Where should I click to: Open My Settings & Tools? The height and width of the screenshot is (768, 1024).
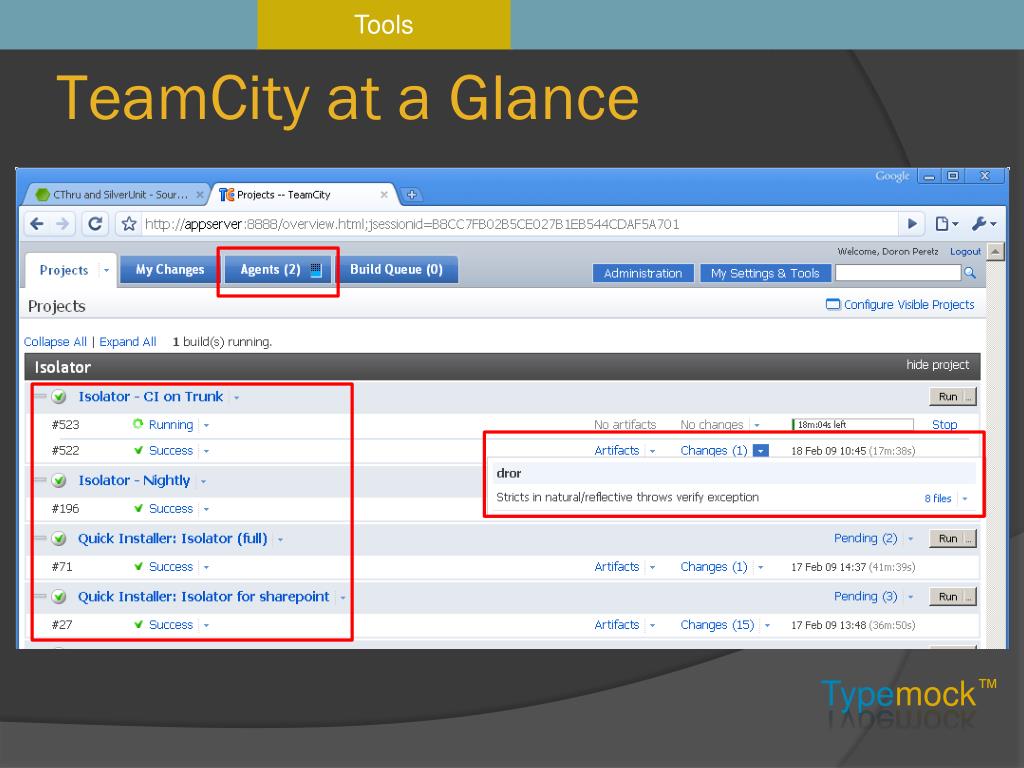pyautogui.click(x=765, y=273)
